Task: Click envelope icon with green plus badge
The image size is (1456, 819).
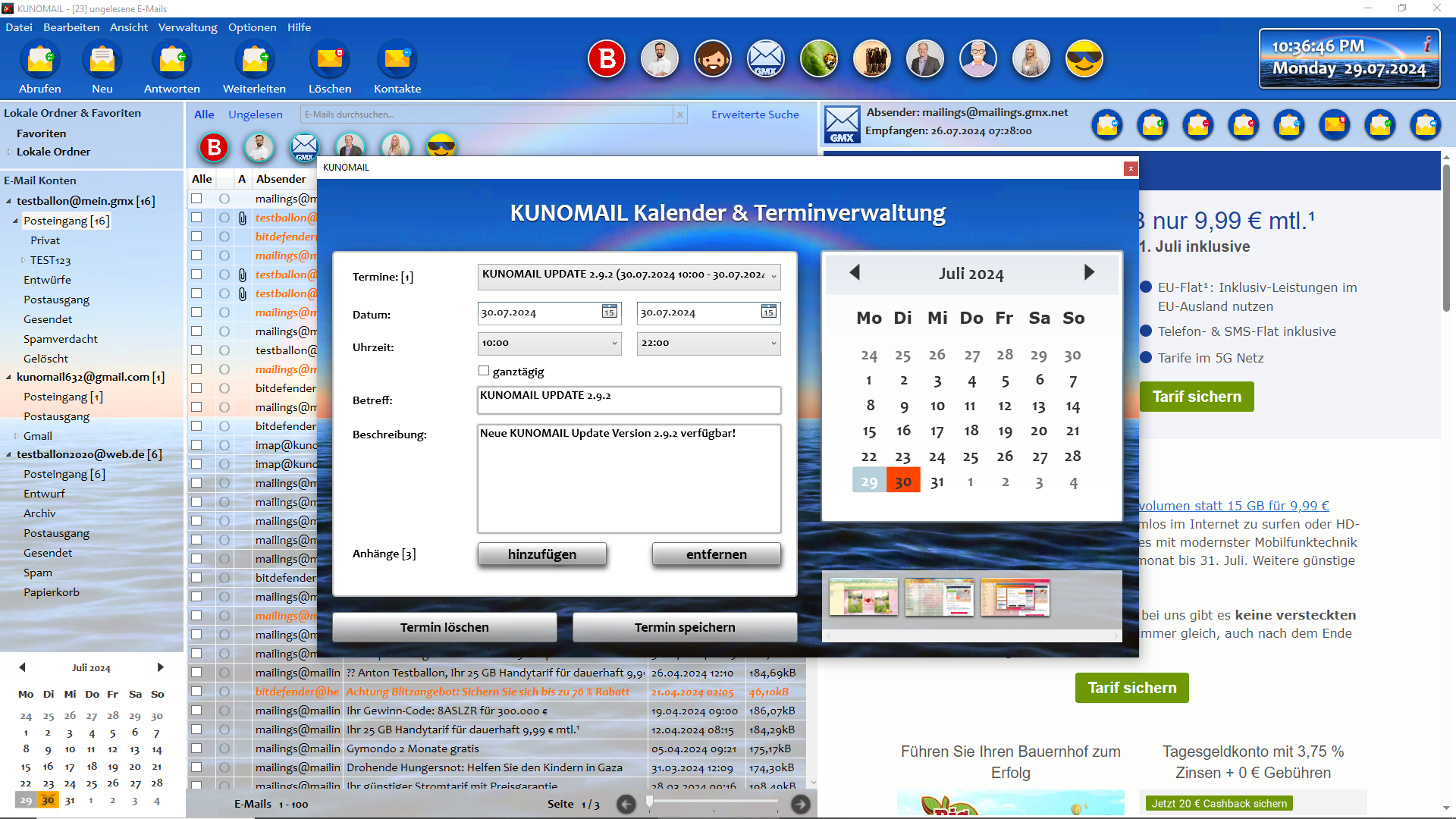Action: pos(1153,125)
